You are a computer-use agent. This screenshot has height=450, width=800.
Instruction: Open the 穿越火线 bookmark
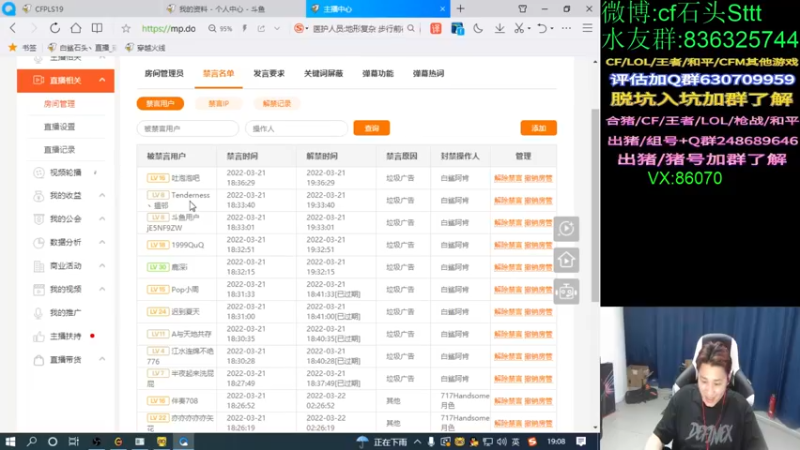click(x=145, y=47)
